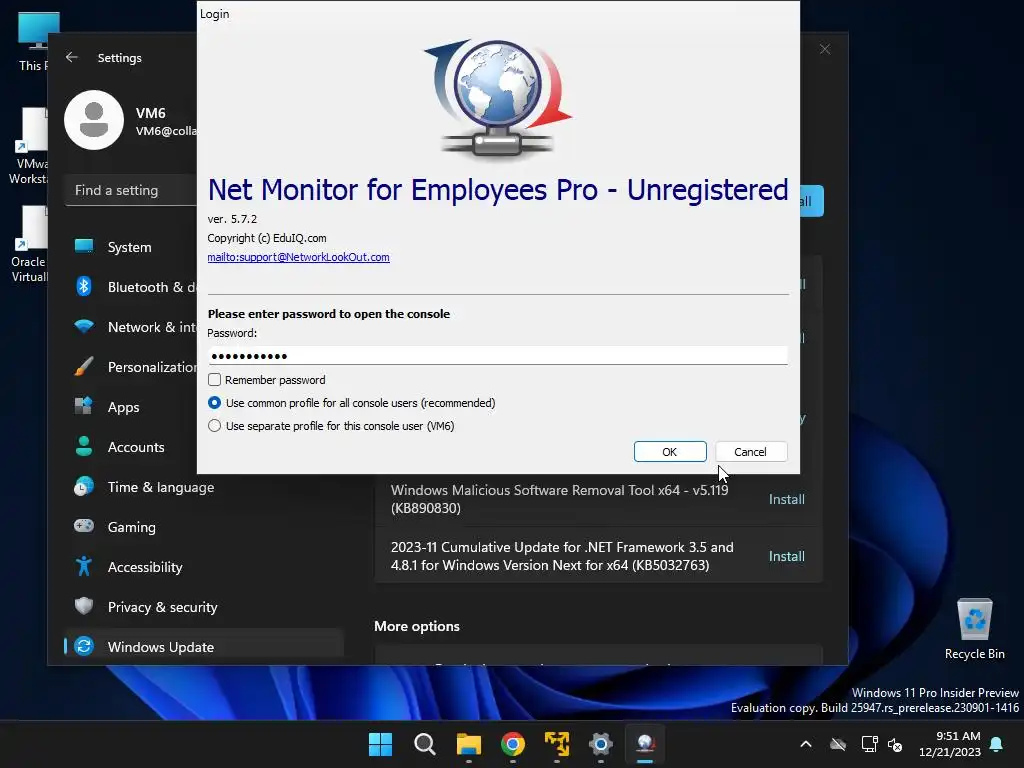
Task: Close the Settings window
Action: coord(825,50)
